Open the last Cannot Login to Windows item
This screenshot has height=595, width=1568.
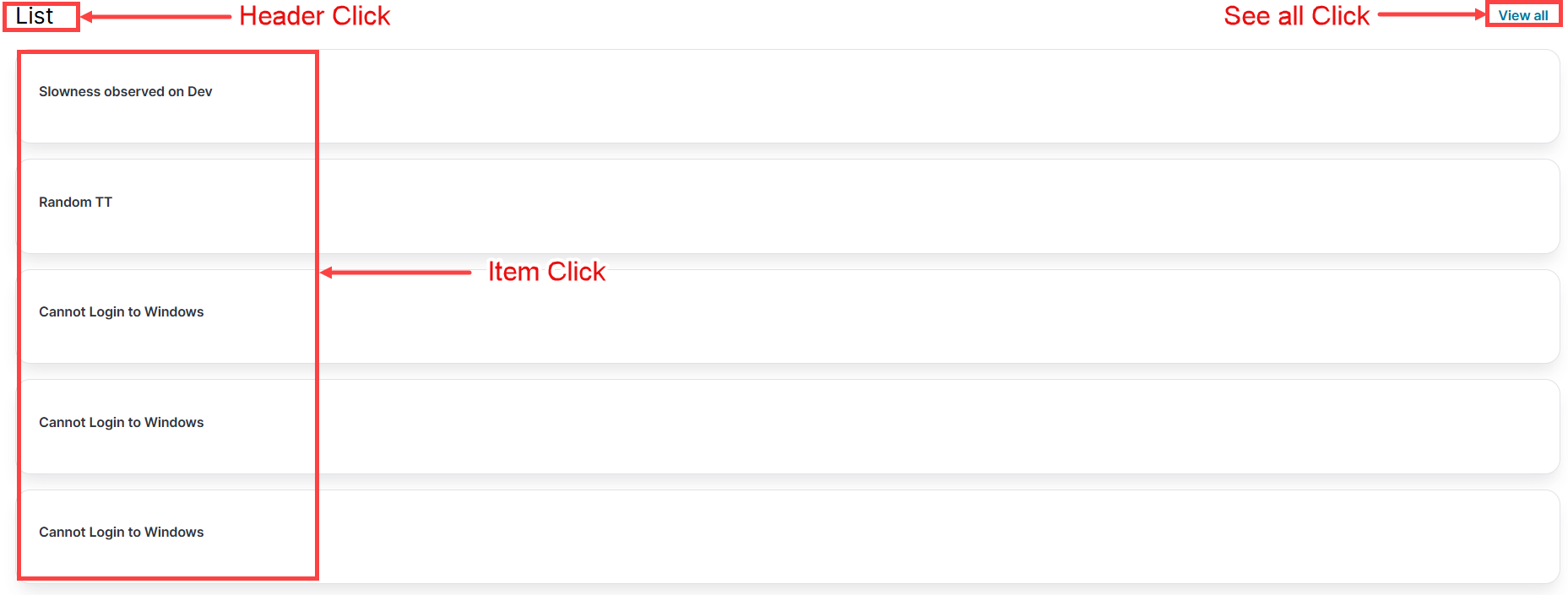[121, 533]
